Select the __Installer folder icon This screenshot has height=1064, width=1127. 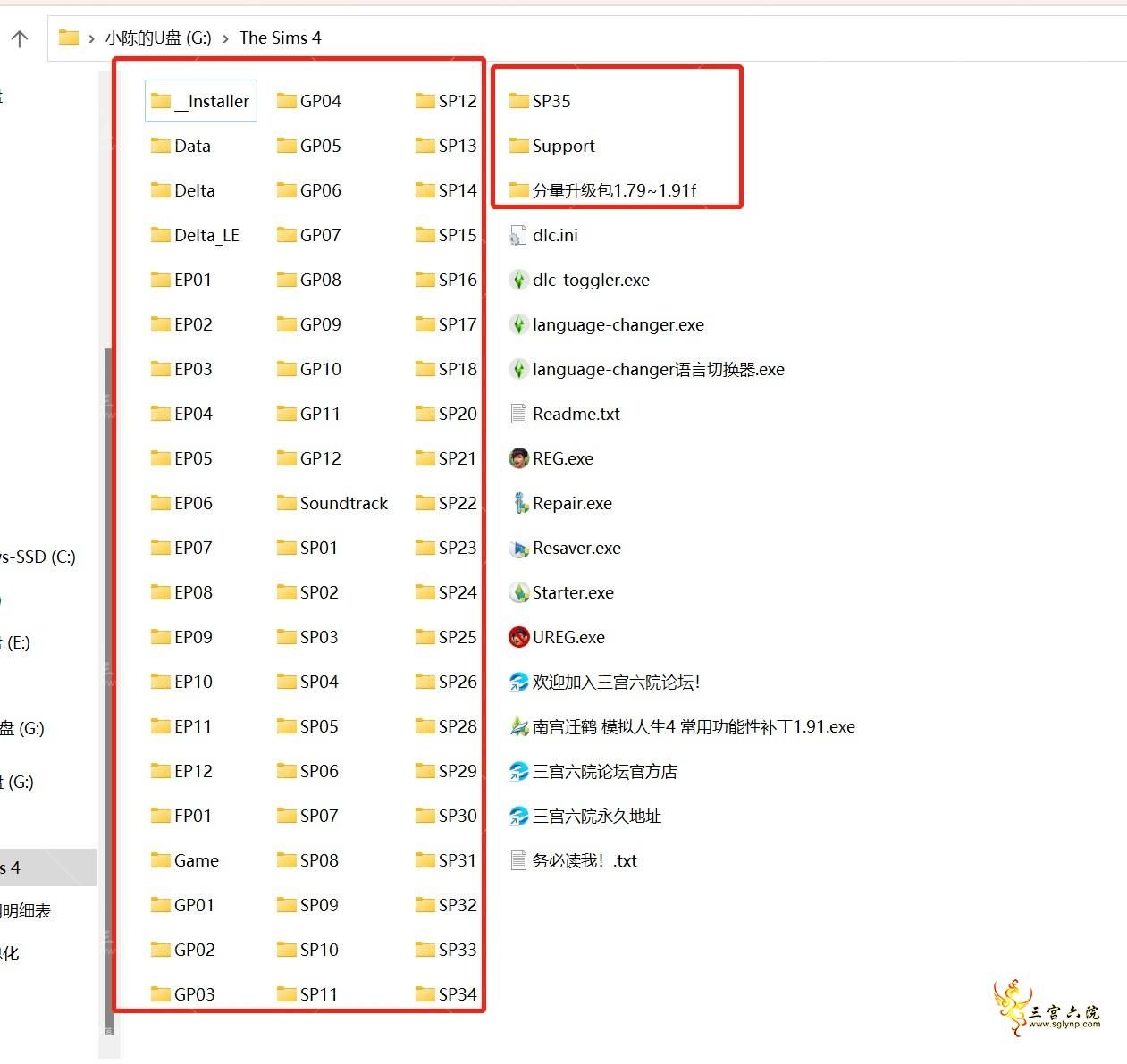tap(161, 101)
